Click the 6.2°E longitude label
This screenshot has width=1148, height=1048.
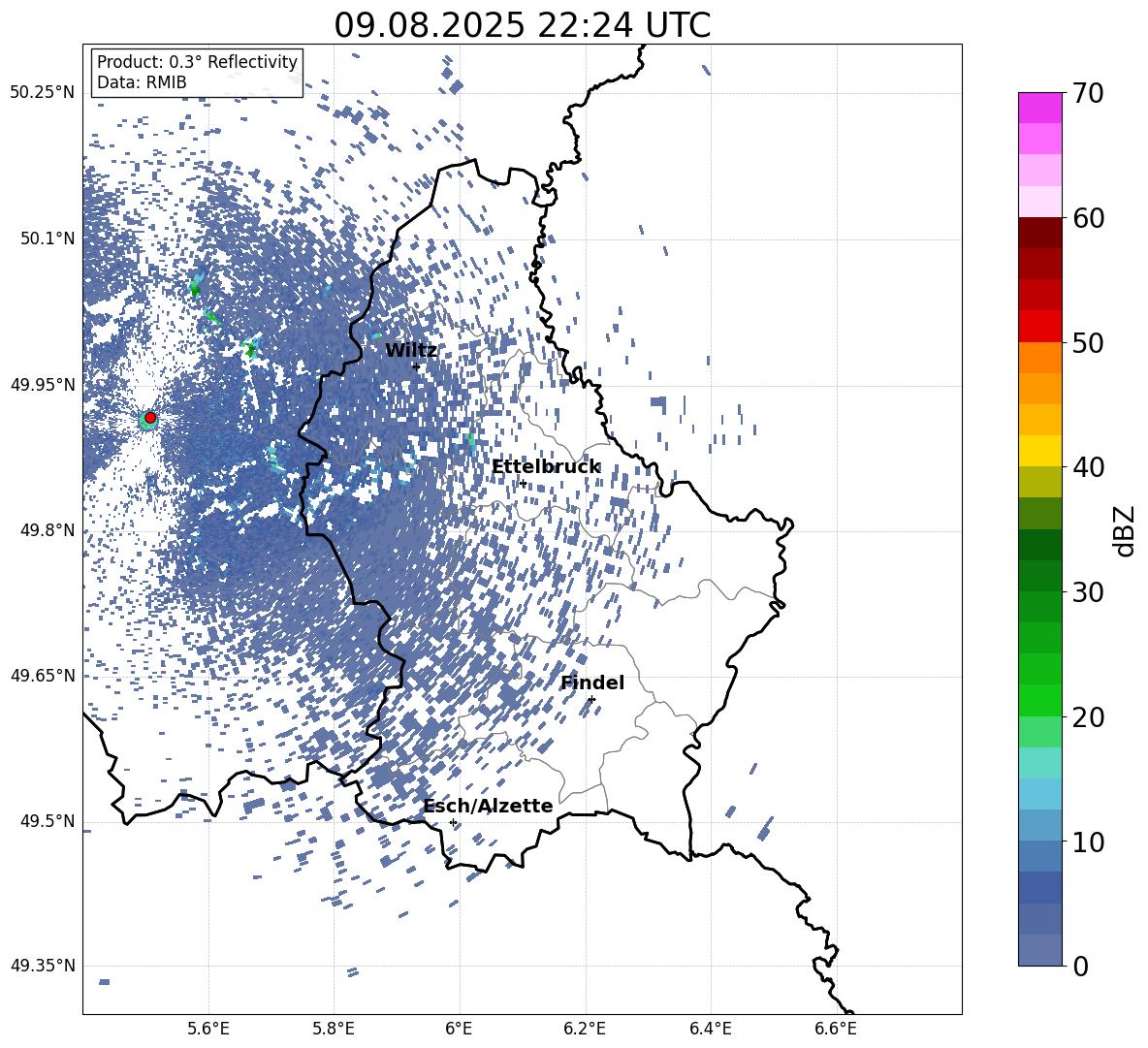(x=585, y=1029)
